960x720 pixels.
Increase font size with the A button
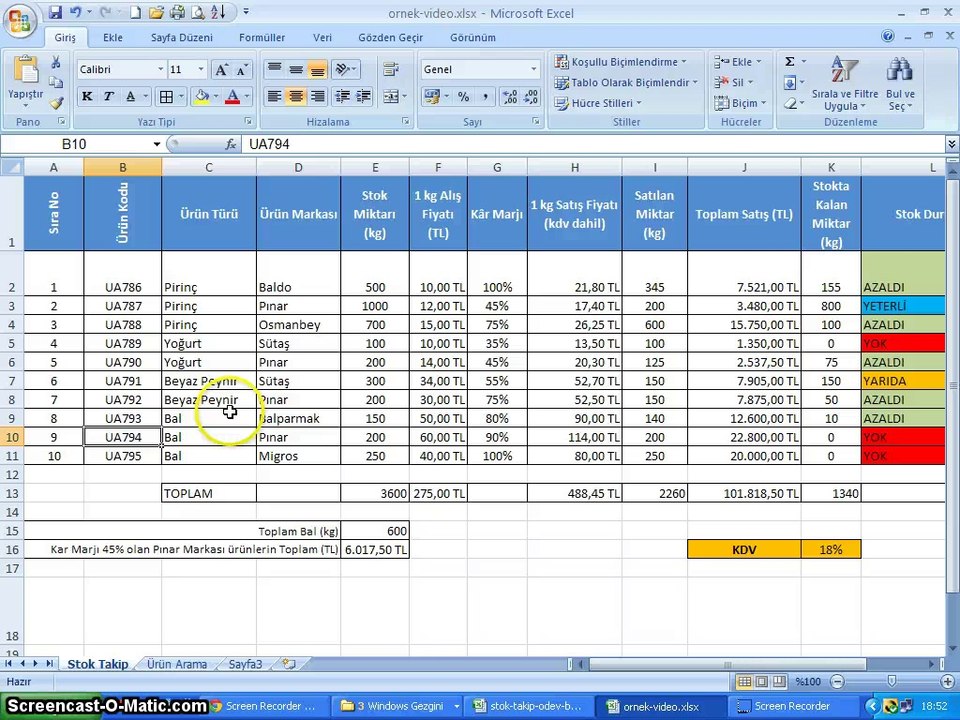click(221, 70)
